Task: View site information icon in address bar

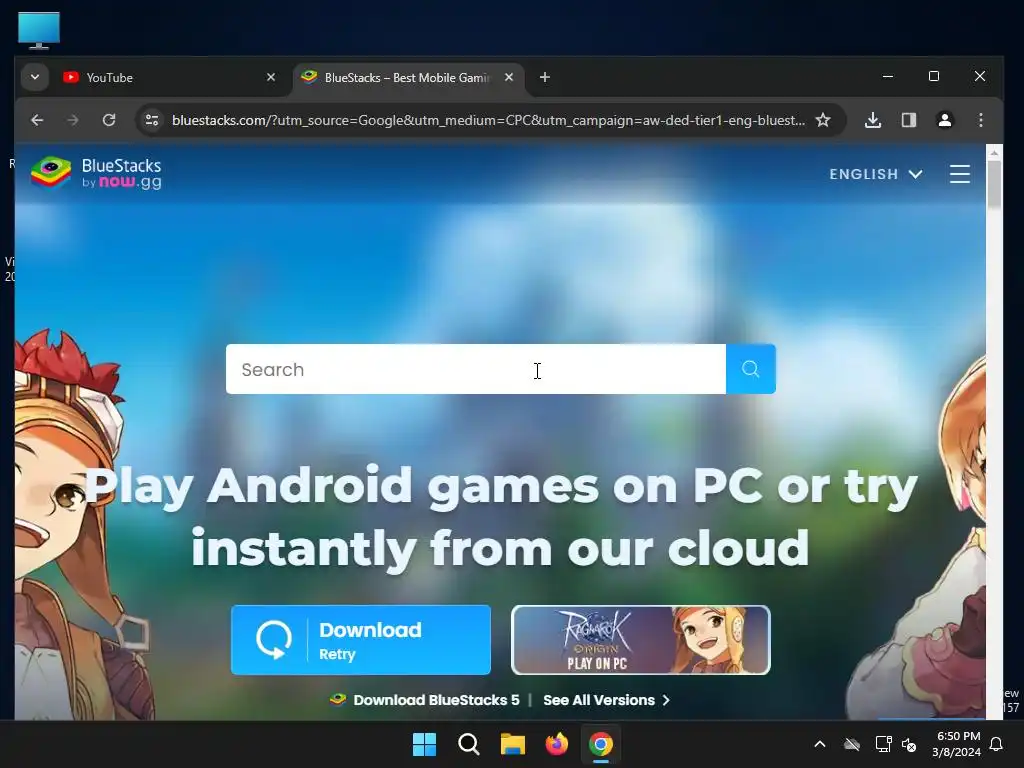Action: (x=152, y=120)
